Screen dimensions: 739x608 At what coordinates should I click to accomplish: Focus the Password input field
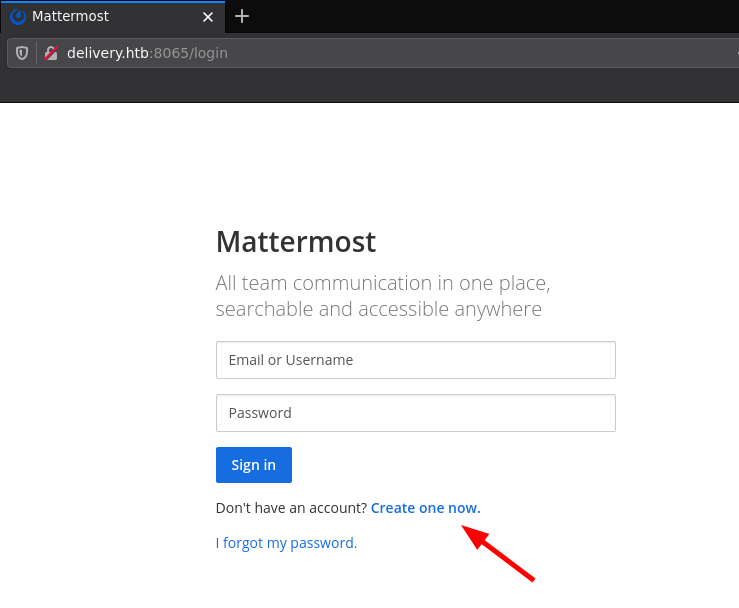click(415, 413)
